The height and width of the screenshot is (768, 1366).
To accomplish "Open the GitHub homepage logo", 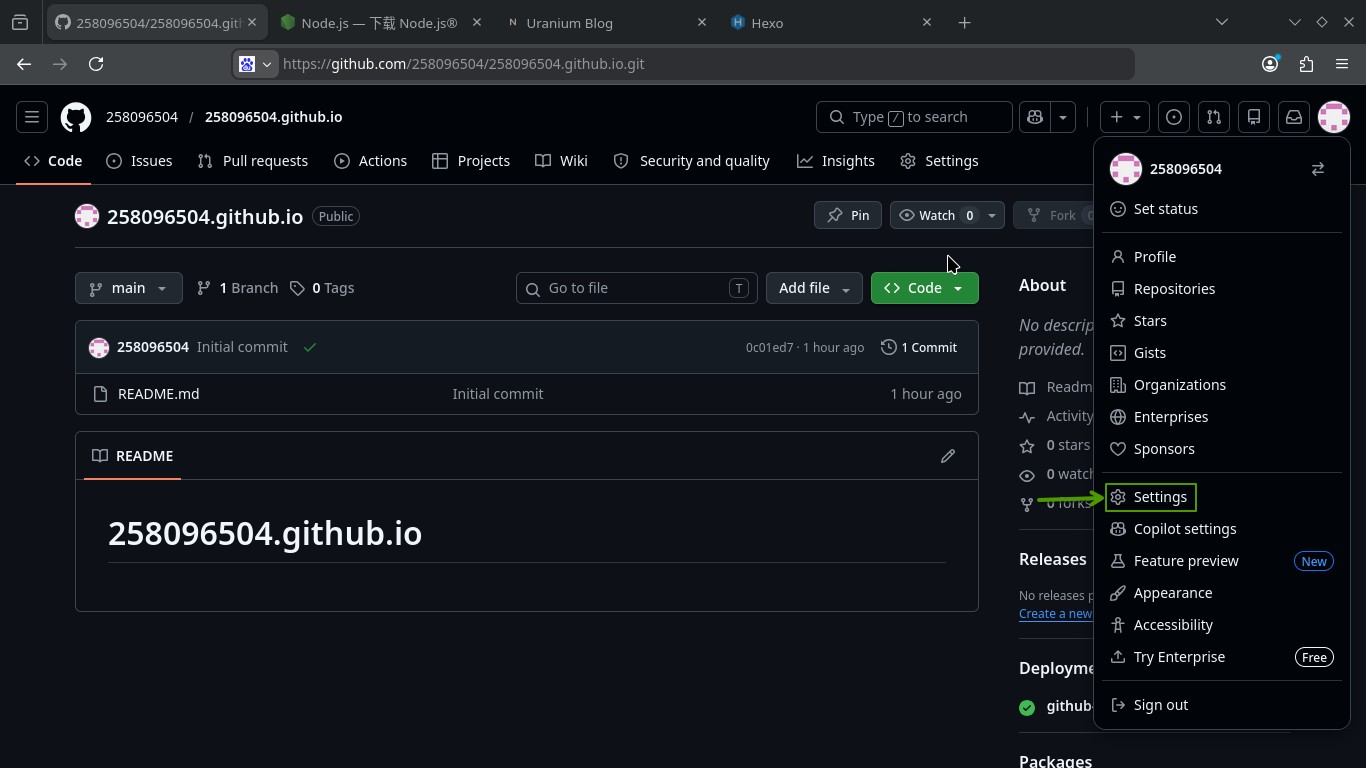I will pos(76,117).
